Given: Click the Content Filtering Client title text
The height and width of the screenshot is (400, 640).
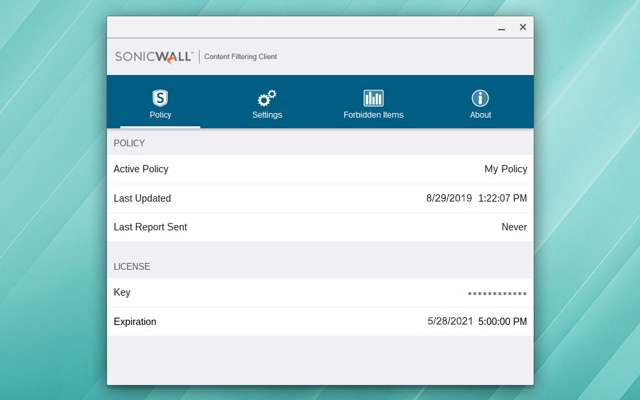Looking at the screenshot, I should pos(240,57).
